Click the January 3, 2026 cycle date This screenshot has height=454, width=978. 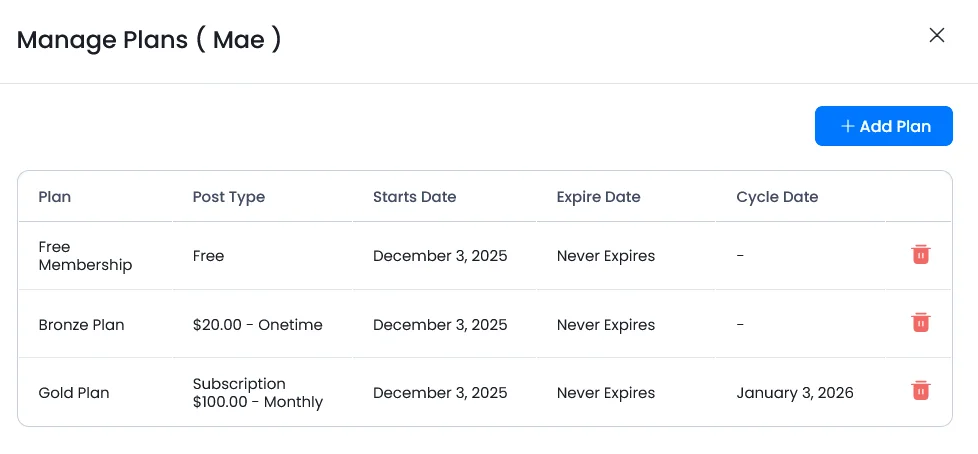pyautogui.click(x=795, y=393)
